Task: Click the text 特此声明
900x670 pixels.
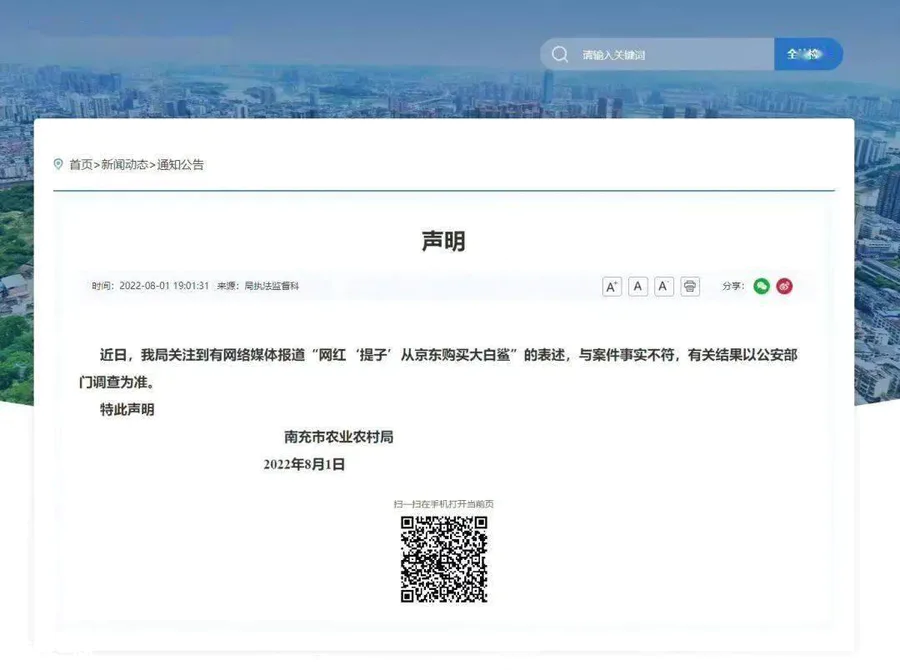Action: tap(127, 410)
